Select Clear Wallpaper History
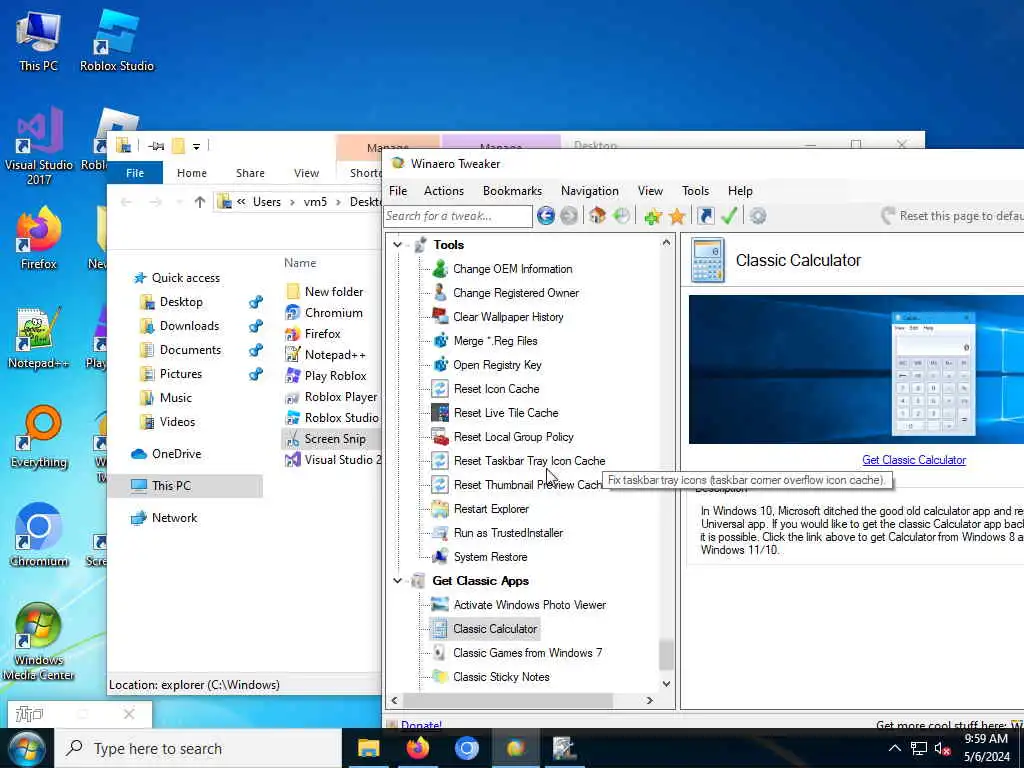Image resolution: width=1024 pixels, height=768 pixels. (x=508, y=317)
